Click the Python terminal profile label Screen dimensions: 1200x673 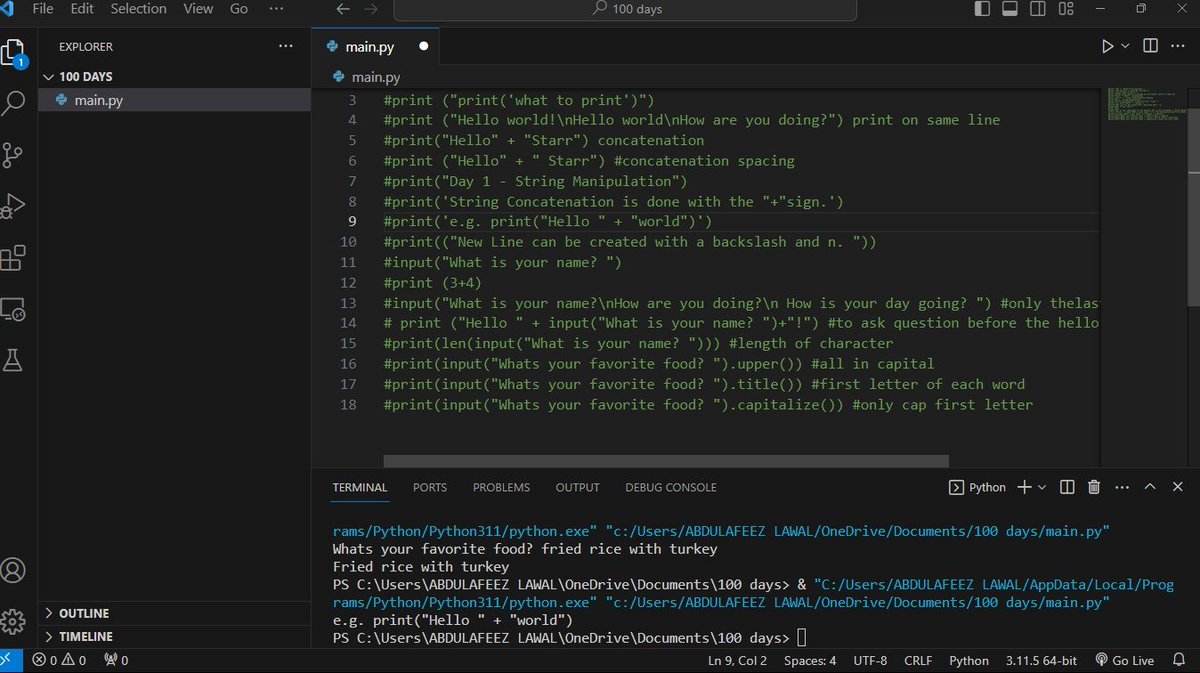point(977,487)
